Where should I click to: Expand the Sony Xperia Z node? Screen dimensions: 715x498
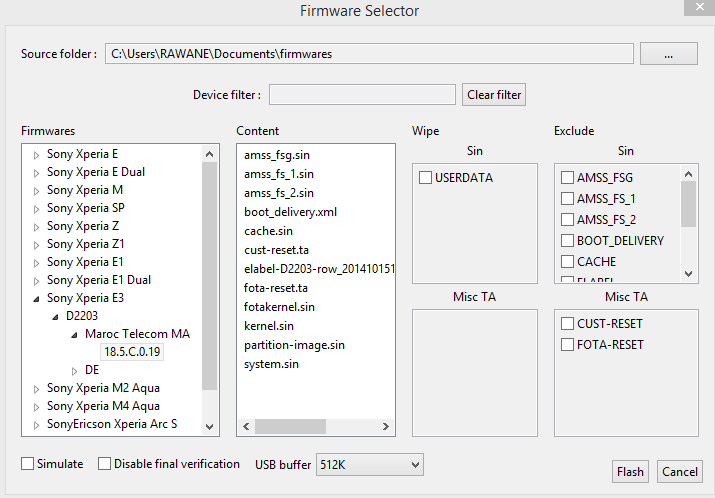tap(36, 227)
